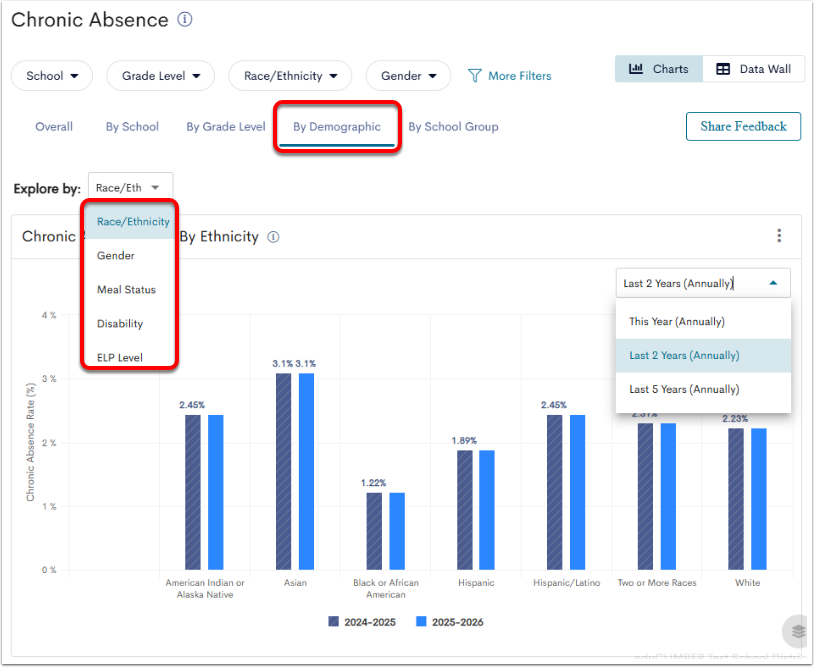Click the American Indian 2025-2026 blue bar
The image size is (814, 667).
pyautogui.click(x=216, y=492)
